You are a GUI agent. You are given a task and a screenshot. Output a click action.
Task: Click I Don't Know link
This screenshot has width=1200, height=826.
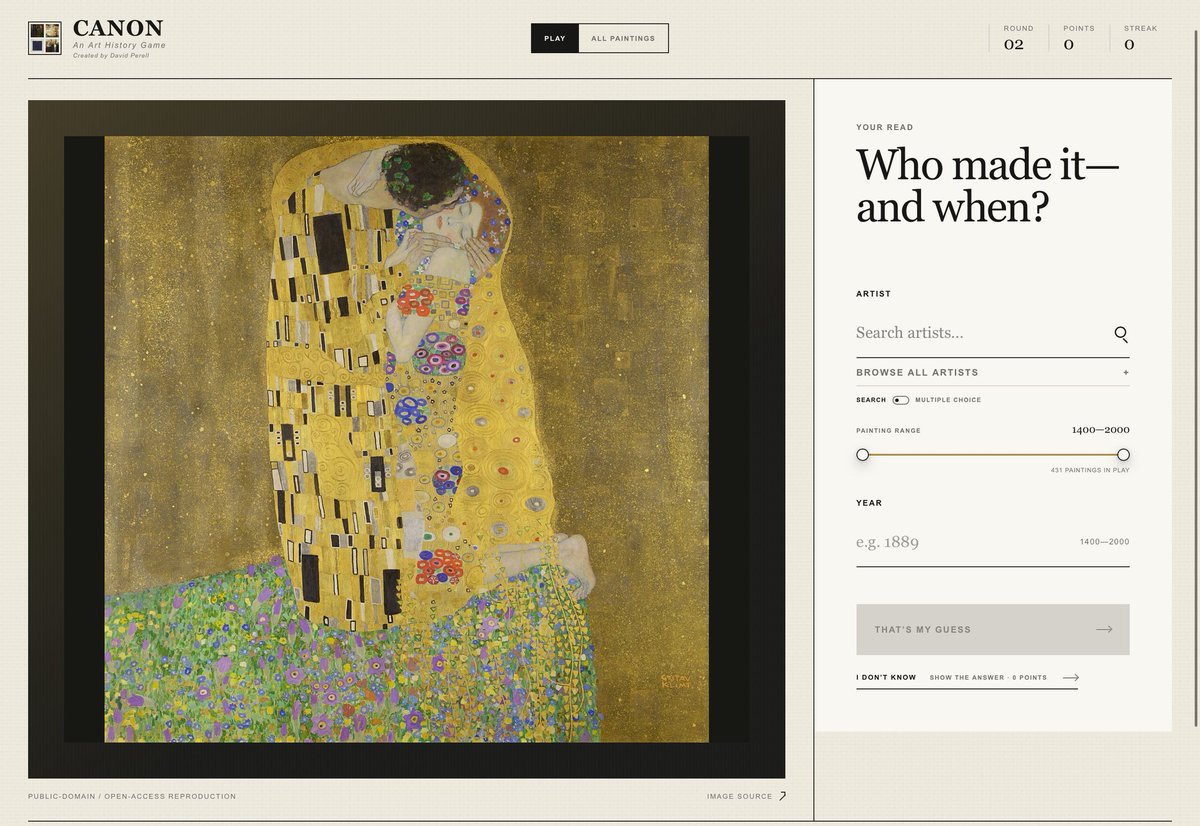pos(886,678)
